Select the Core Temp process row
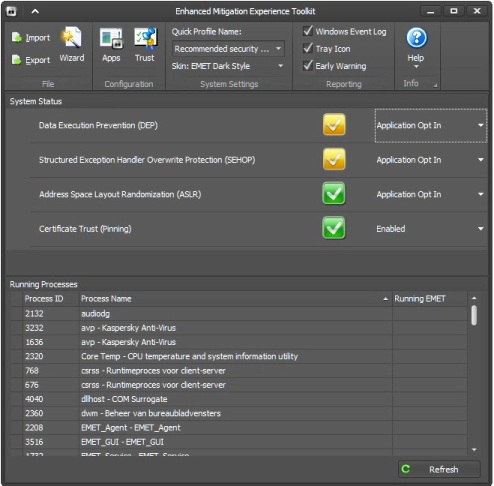 (239, 356)
